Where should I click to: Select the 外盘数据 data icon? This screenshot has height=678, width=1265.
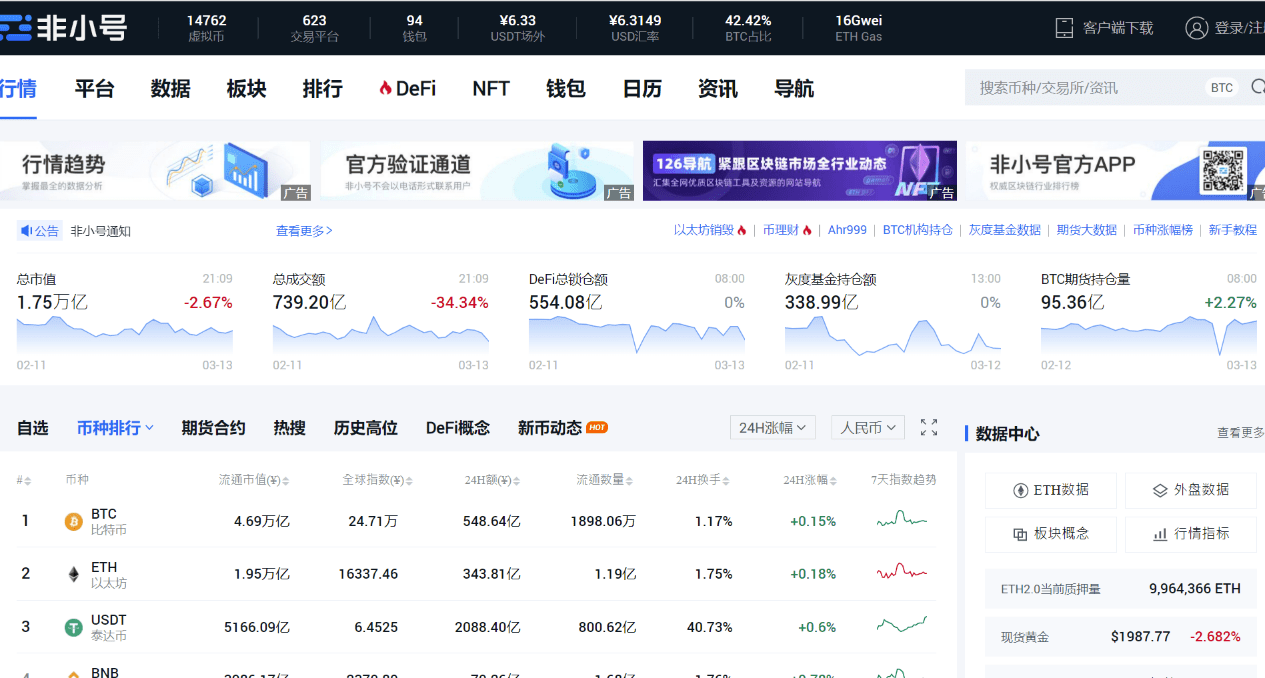(1159, 490)
